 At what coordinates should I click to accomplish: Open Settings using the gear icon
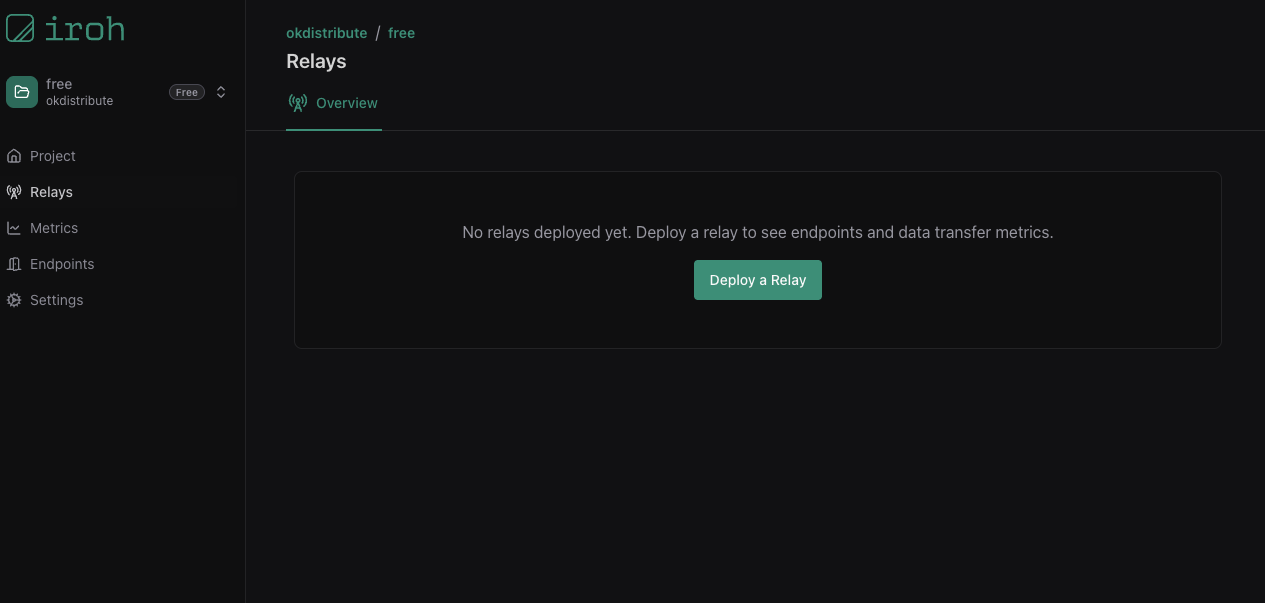pyautogui.click(x=13, y=300)
